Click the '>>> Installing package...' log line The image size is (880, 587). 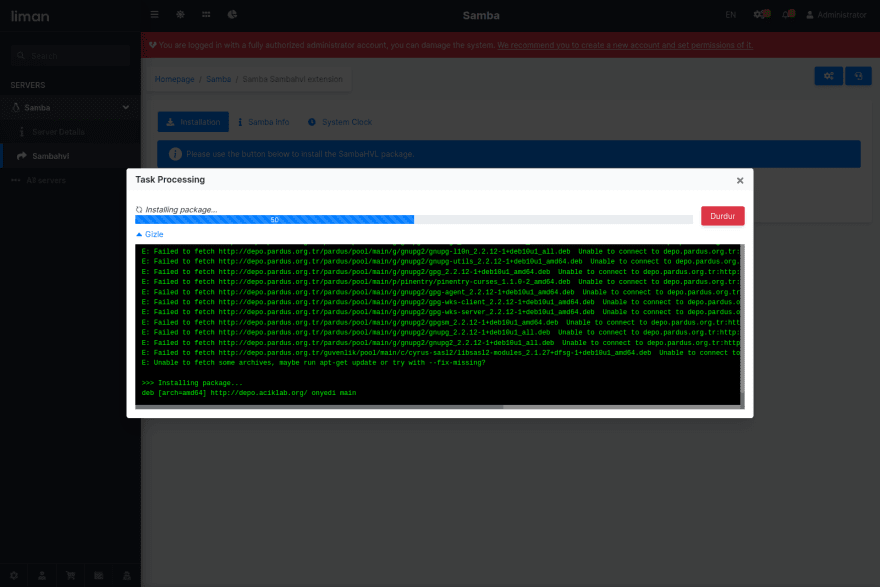pos(192,383)
